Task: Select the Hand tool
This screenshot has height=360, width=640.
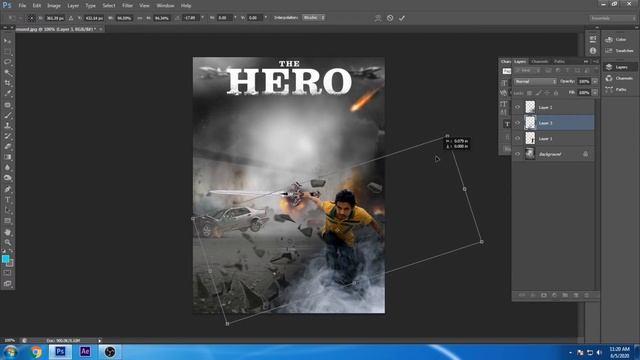Action: point(7,232)
